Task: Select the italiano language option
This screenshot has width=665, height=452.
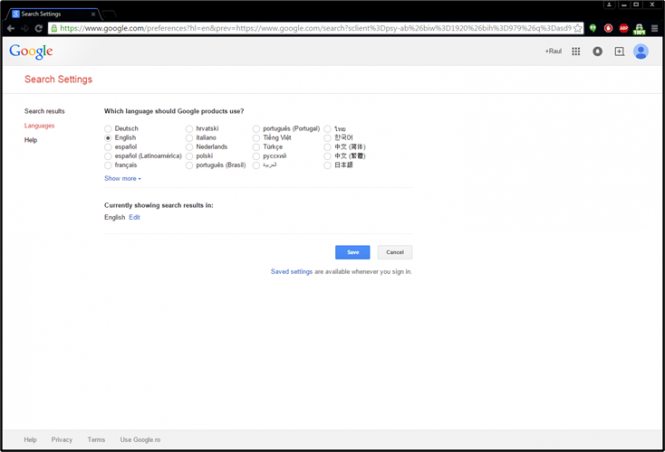Action: click(x=189, y=138)
